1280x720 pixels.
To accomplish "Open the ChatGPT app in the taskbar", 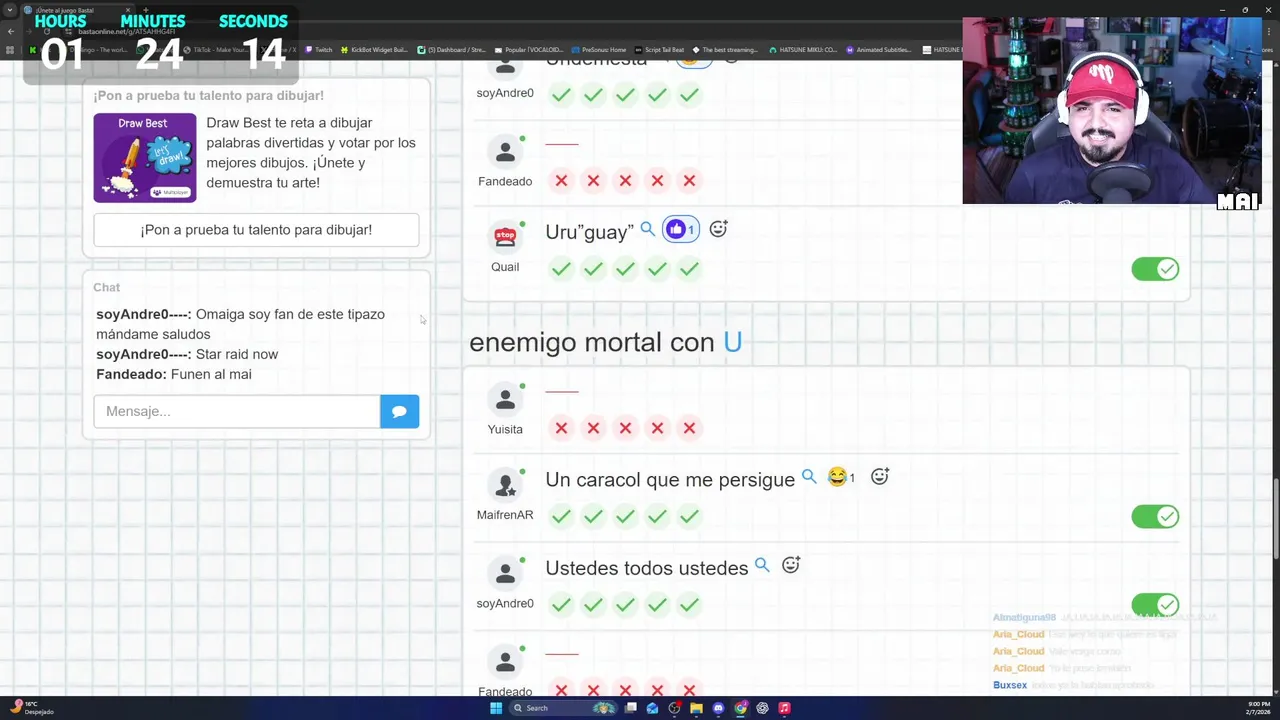I will [x=762, y=708].
